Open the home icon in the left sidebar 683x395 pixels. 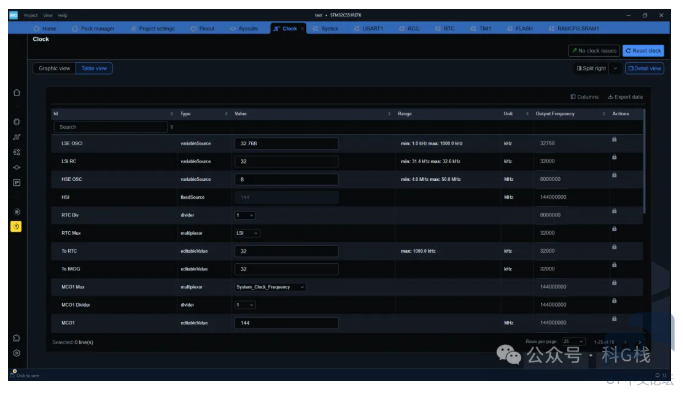pyautogui.click(x=17, y=92)
